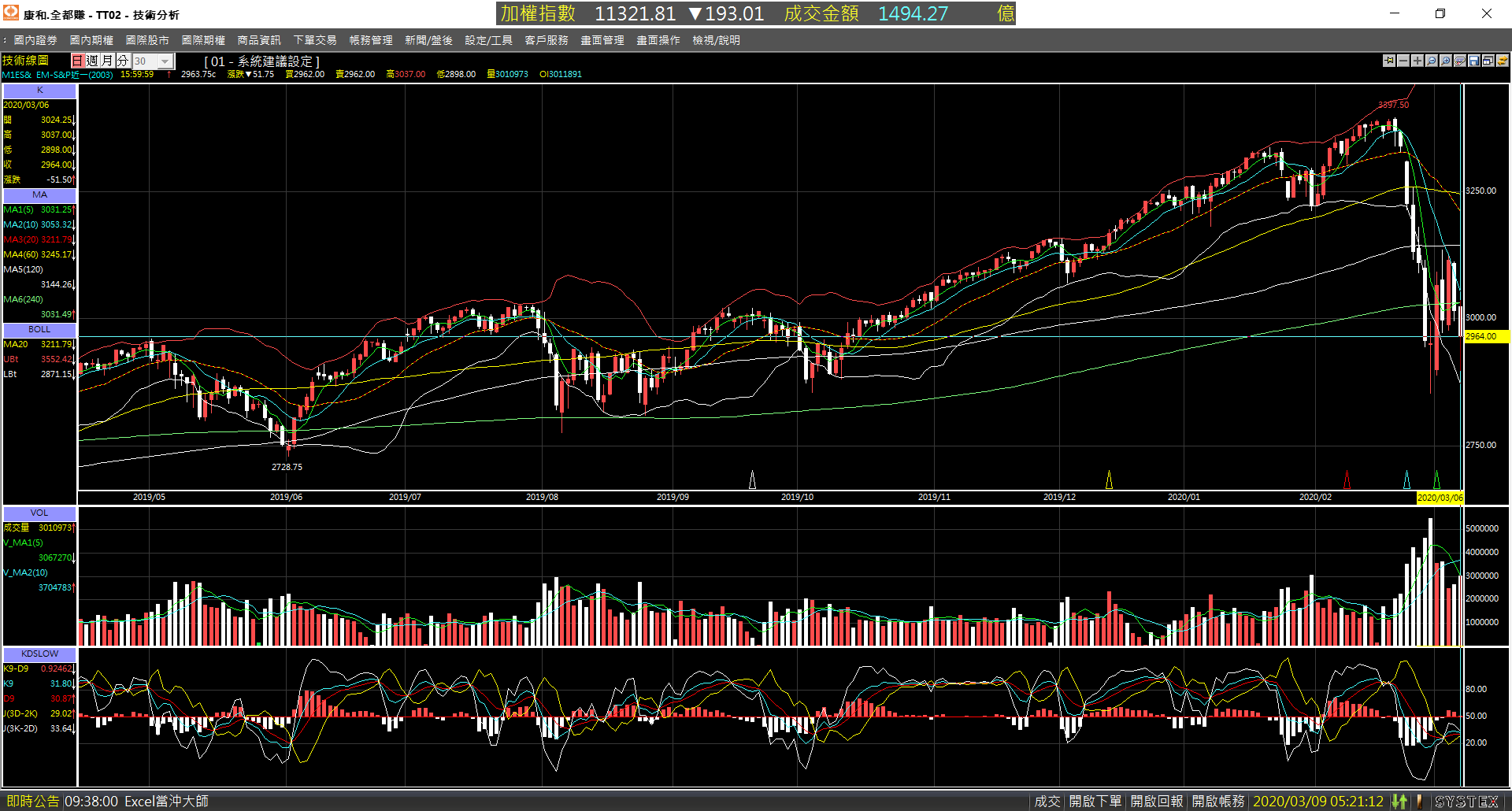Open the 國內證券 menu
This screenshot has width=1512, height=811.
[x=35, y=40]
